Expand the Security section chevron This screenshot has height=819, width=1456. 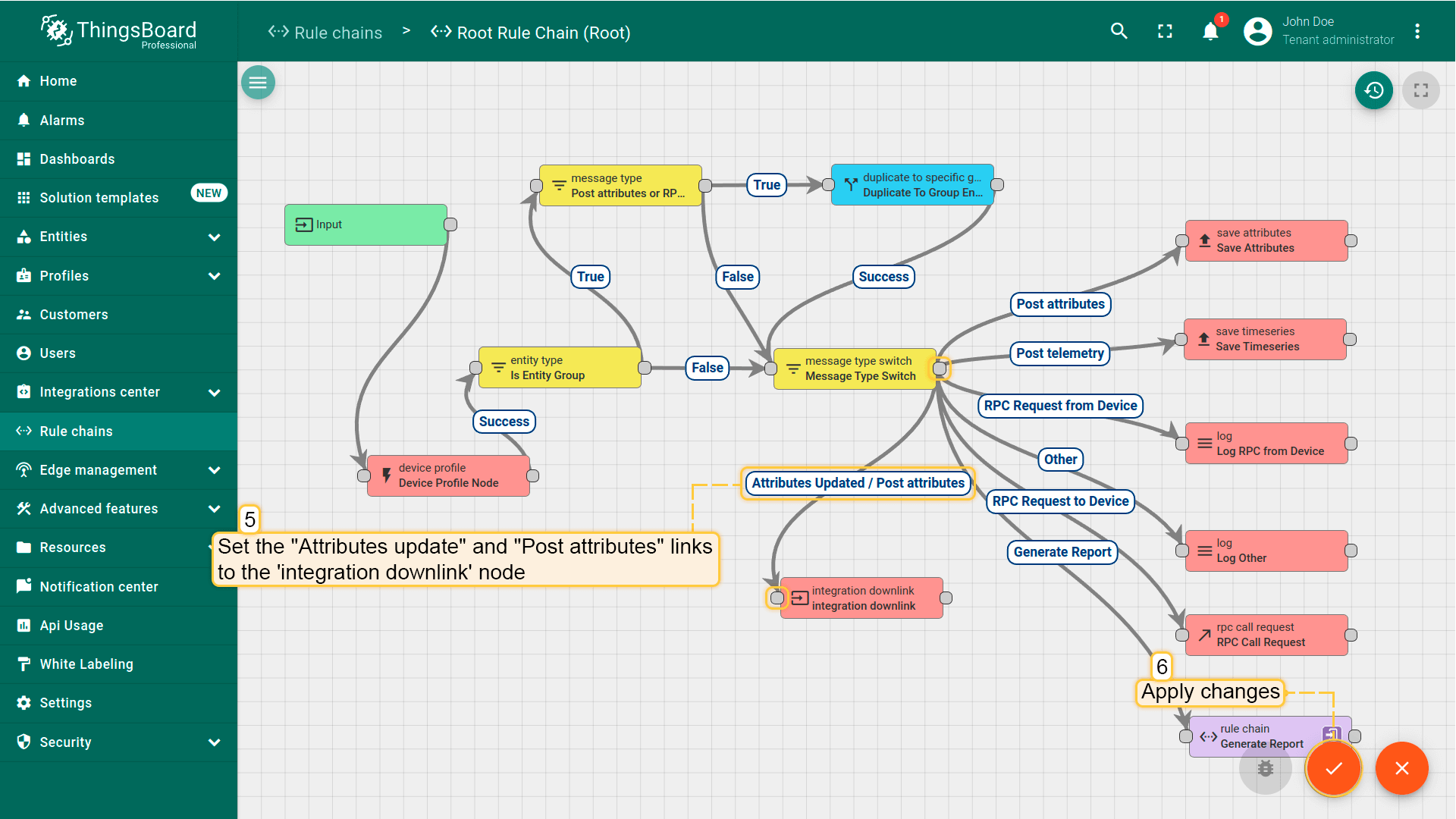point(214,742)
